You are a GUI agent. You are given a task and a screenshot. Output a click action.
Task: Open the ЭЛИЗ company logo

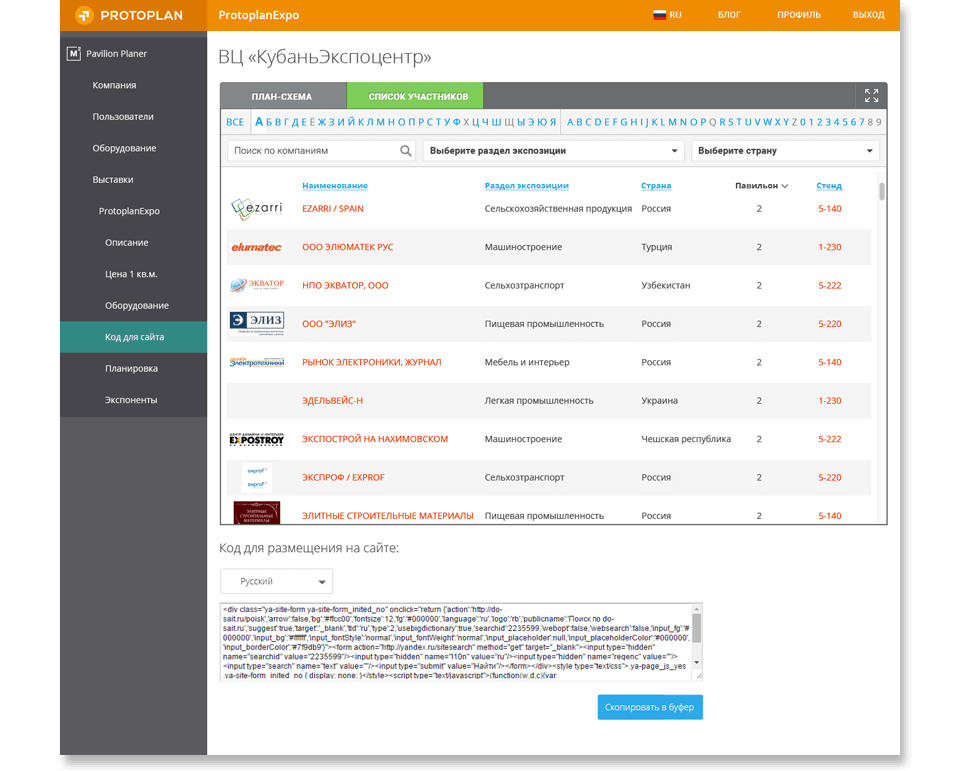pyautogui.click(x=257, y=323)
